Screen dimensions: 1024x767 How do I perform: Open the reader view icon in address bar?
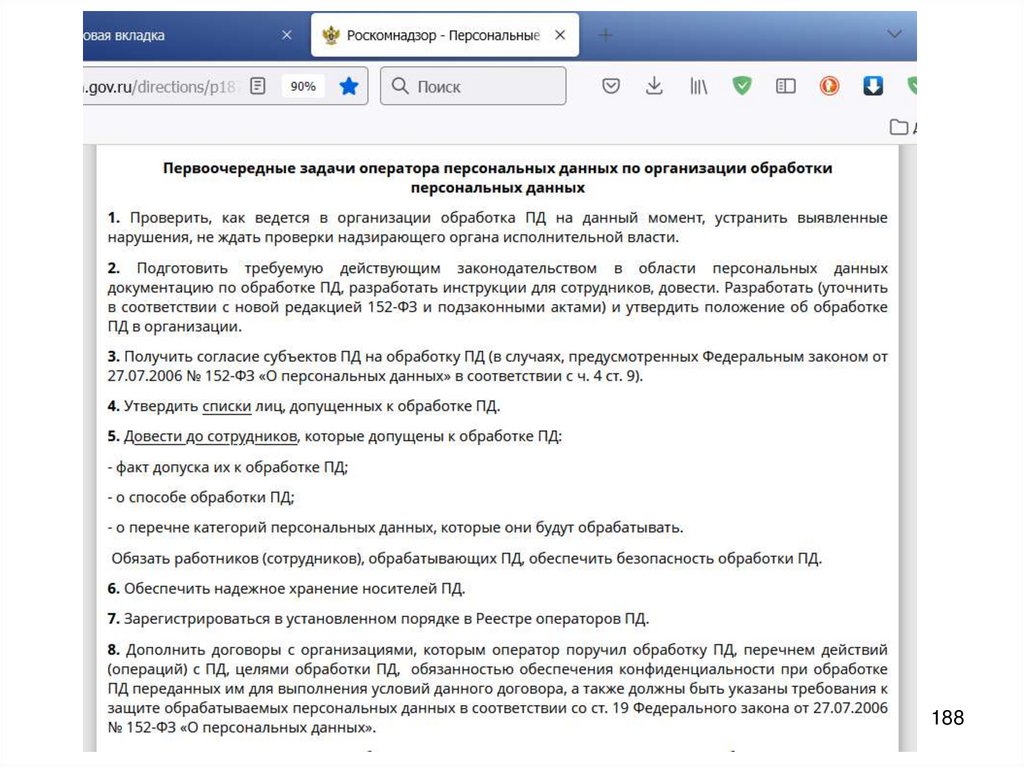click(x=258, y=86)
